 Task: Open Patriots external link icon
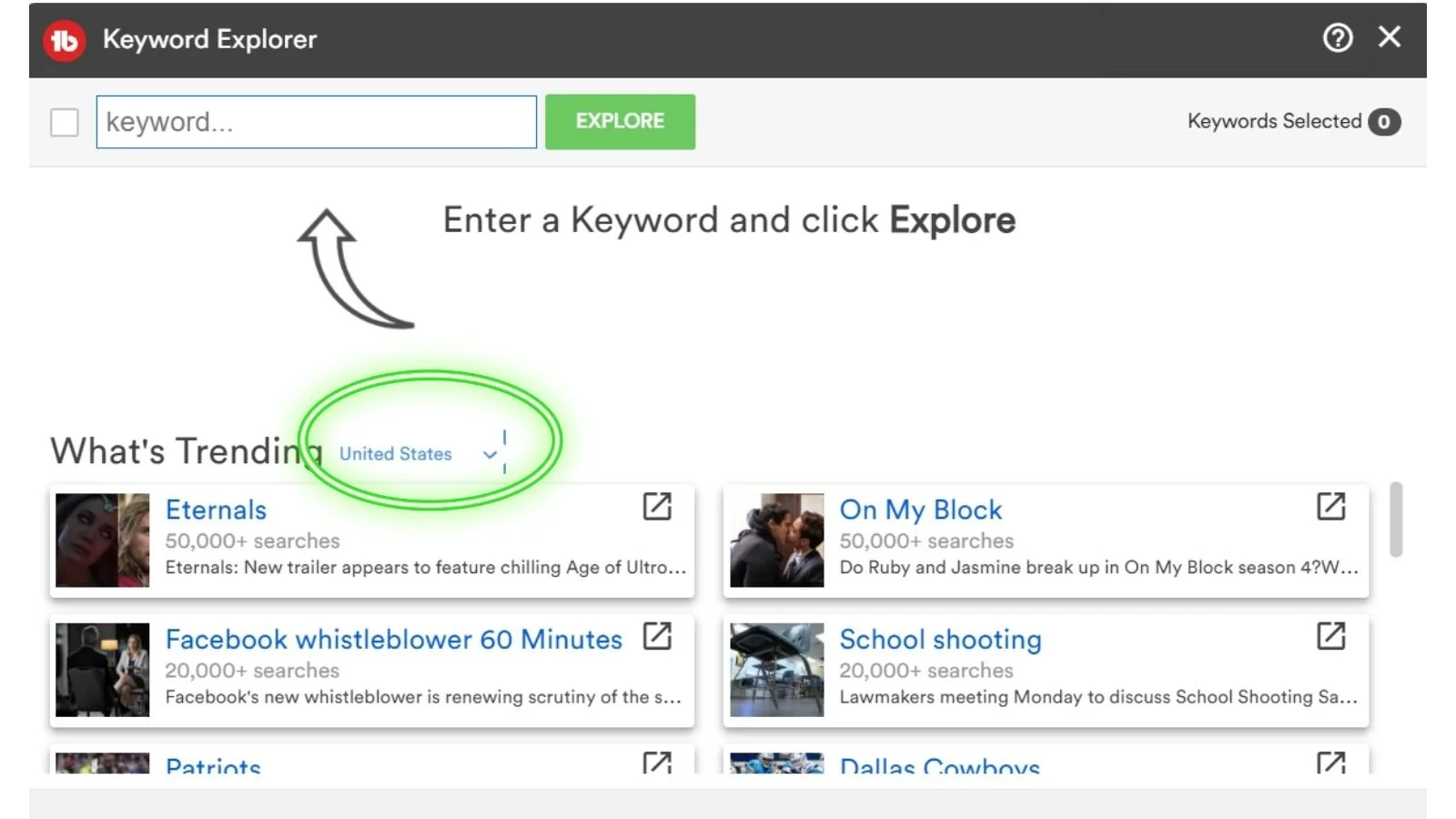click(x=657, y=763)
